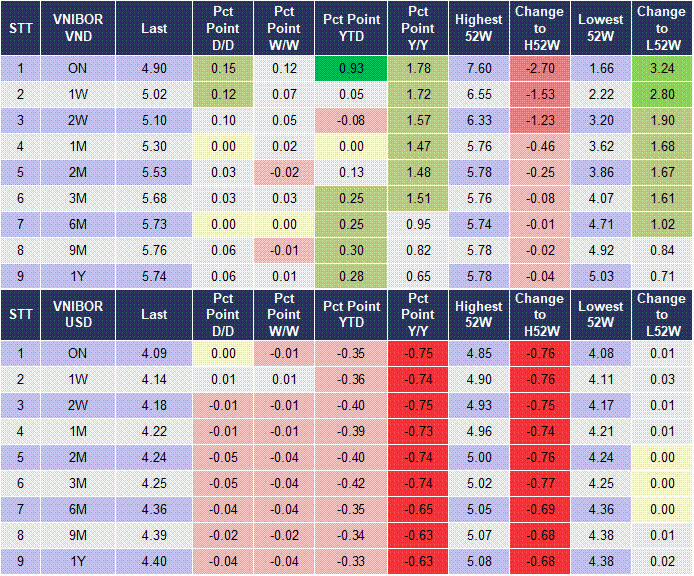Select the VND 2W YTD value -0.08
Screen dimensions: 694x576
[x=351, y=120]
